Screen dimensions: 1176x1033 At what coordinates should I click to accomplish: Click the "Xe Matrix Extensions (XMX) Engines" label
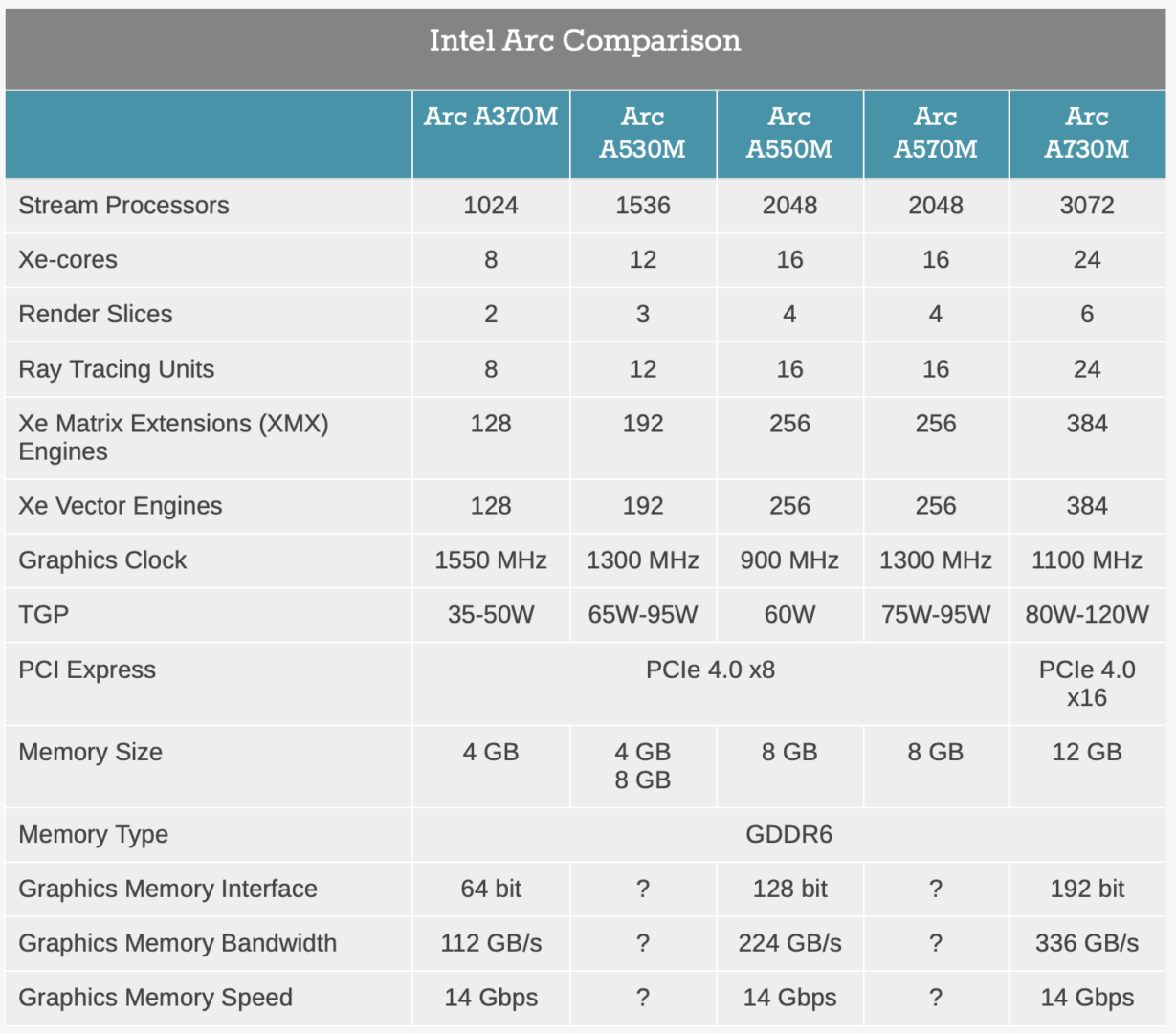pos(173,438)
